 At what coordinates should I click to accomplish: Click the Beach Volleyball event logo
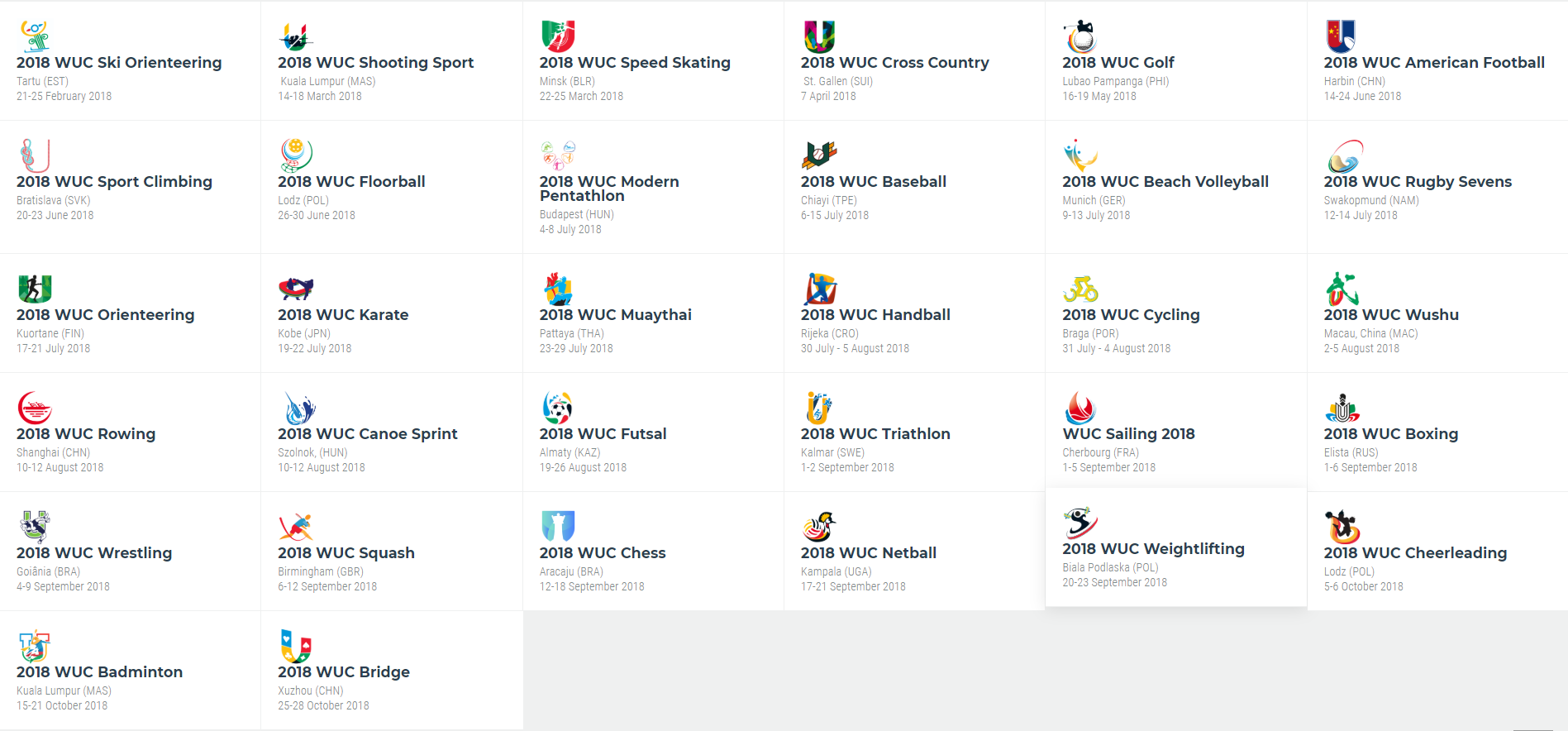tap(1080, 155)
